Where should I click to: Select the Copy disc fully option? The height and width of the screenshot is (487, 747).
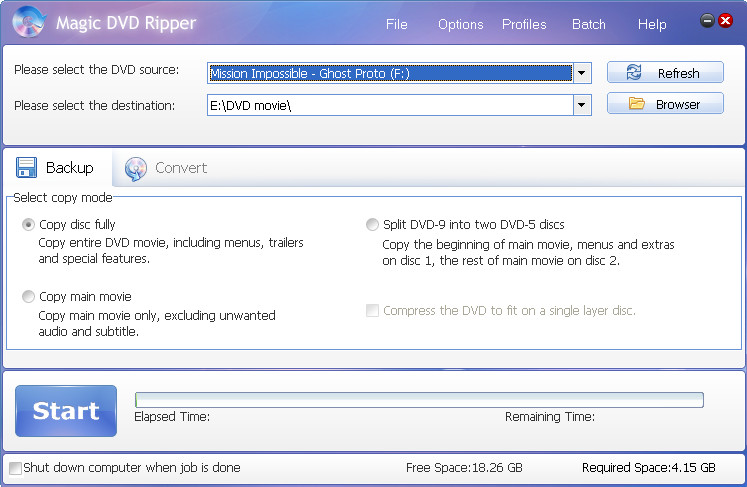pyautogui.click(x=28, y=224)
